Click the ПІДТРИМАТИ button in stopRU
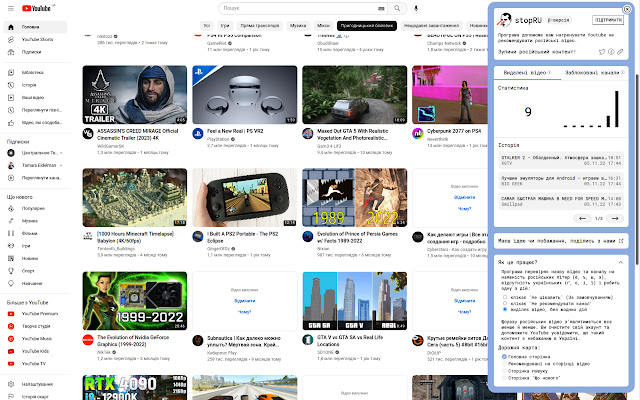 (x=608, y=20)
